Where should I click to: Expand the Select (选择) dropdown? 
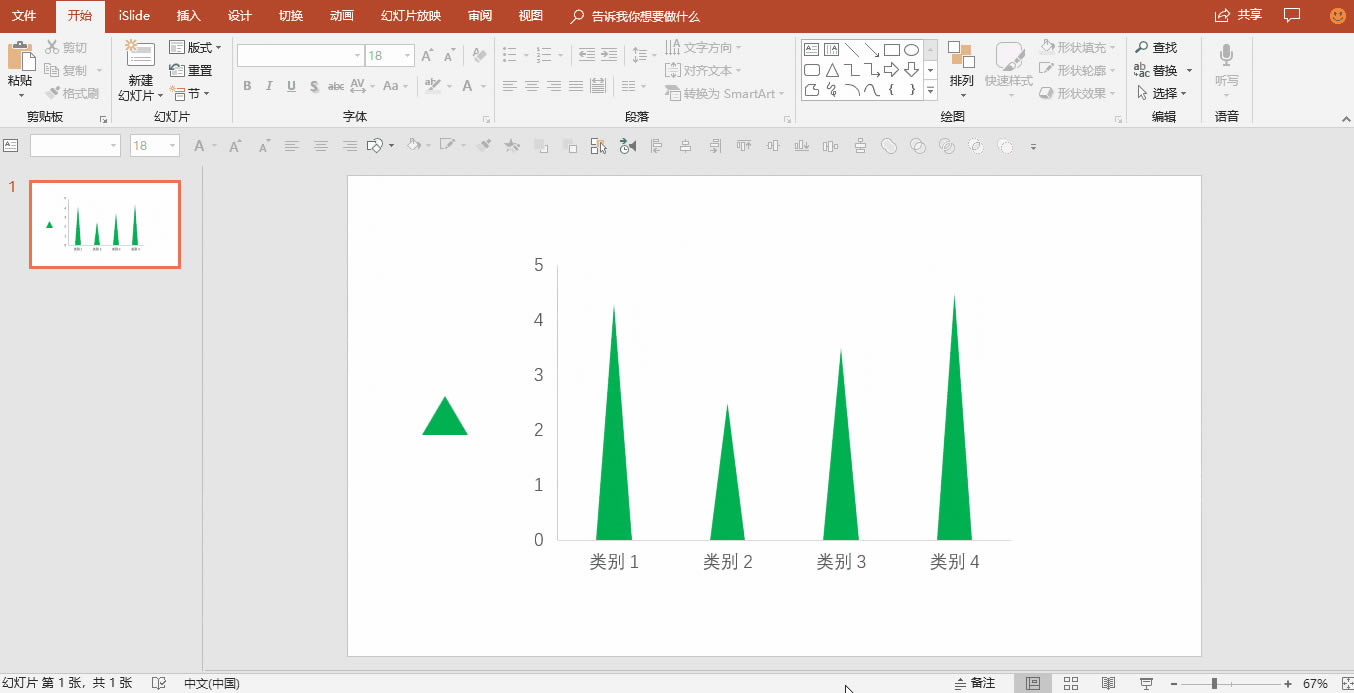[1183, 94]
